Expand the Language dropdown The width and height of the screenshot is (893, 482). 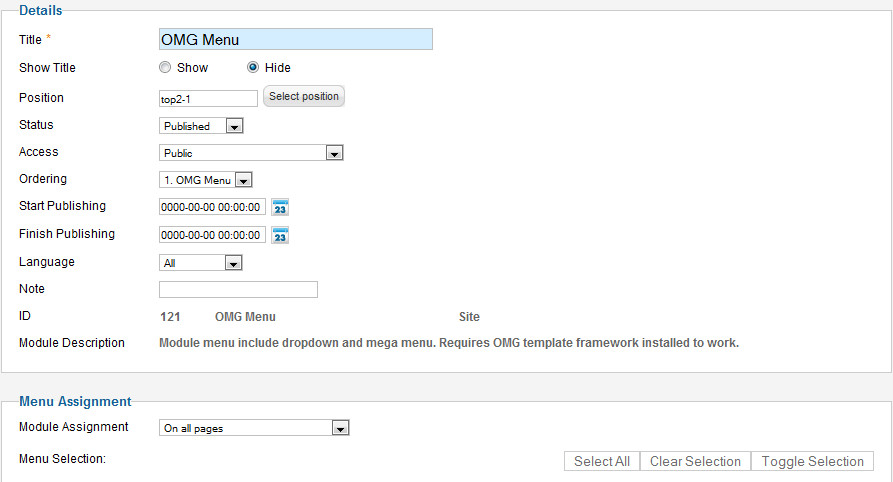201,263
